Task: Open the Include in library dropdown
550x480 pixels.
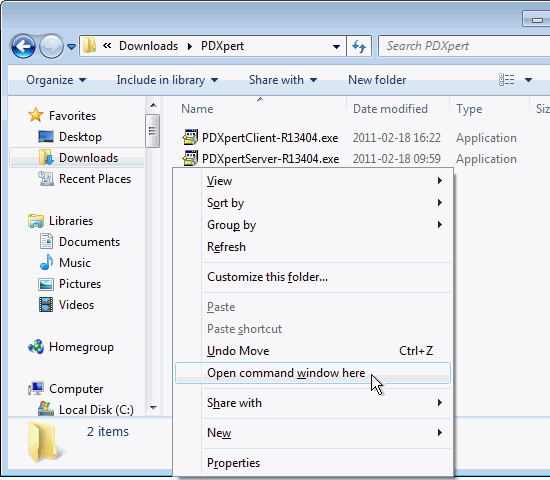Action: tap(167, 80)
